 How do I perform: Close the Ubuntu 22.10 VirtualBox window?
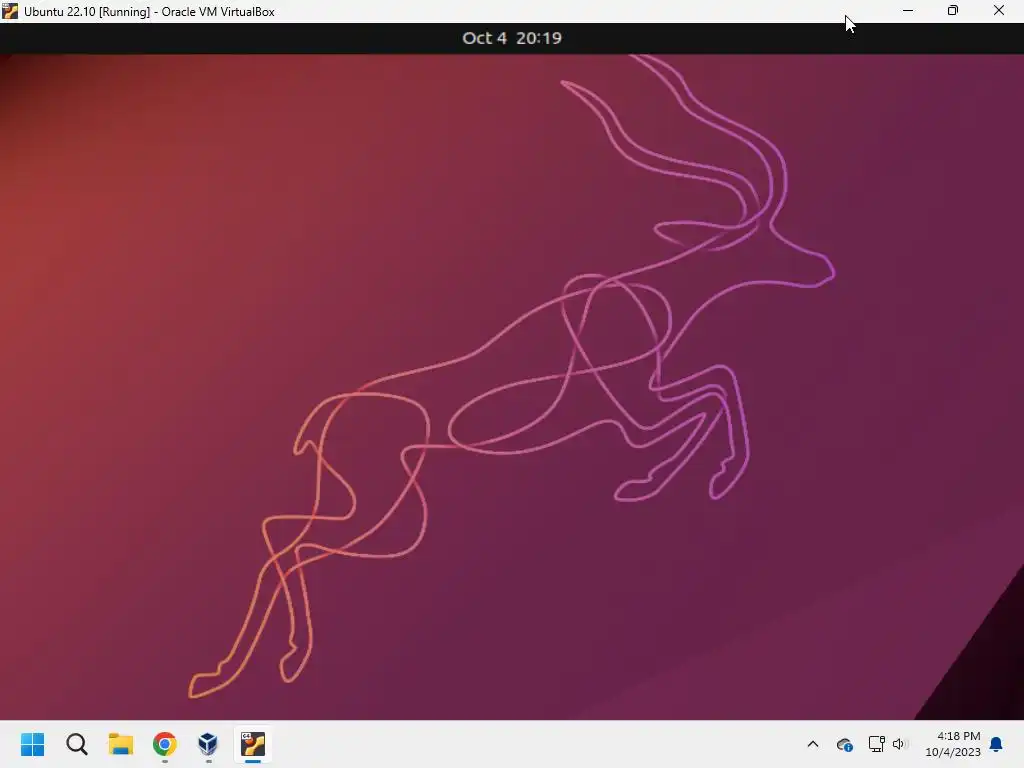pos(999,10)
